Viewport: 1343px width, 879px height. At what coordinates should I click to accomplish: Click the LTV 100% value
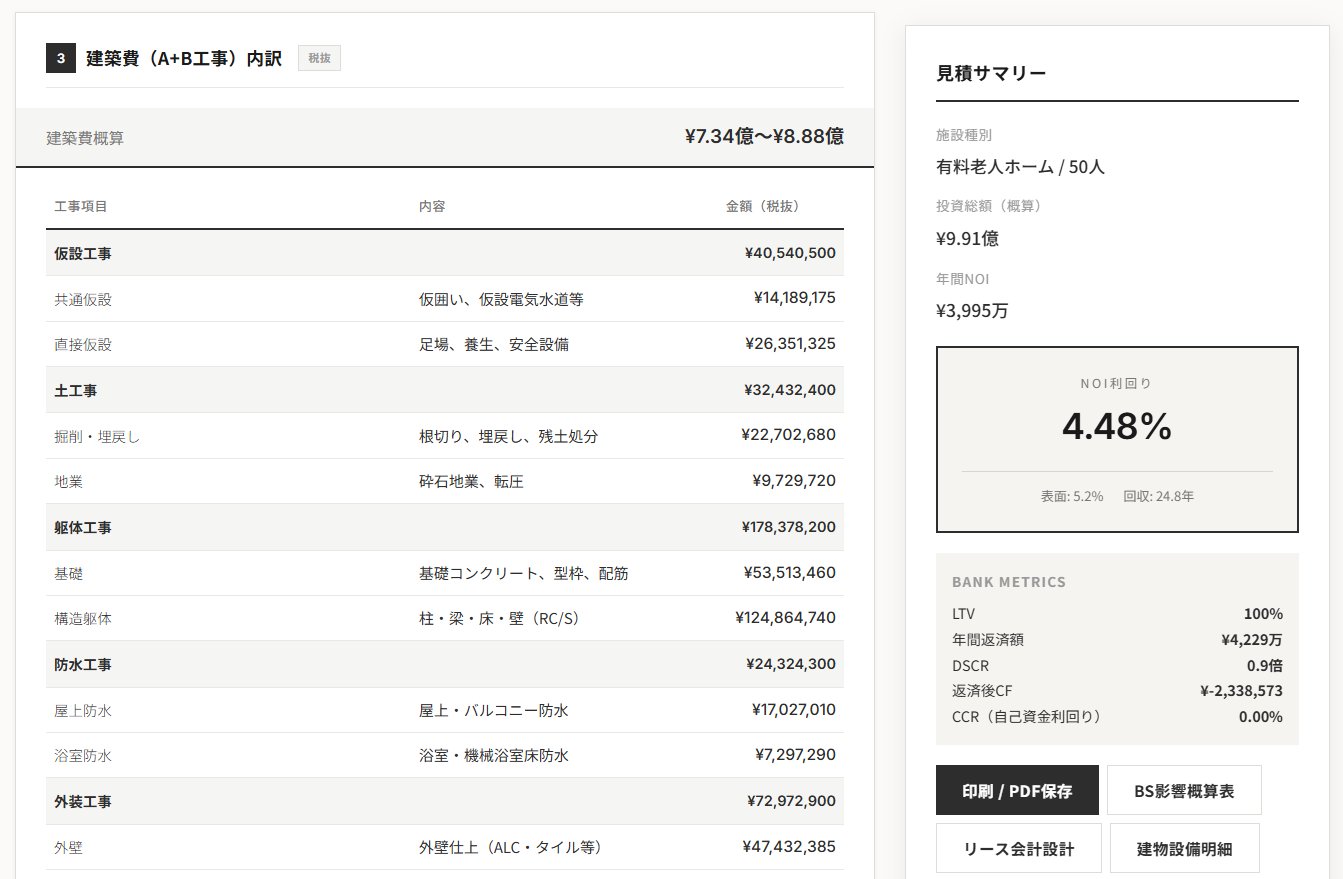click(1264, 614)
